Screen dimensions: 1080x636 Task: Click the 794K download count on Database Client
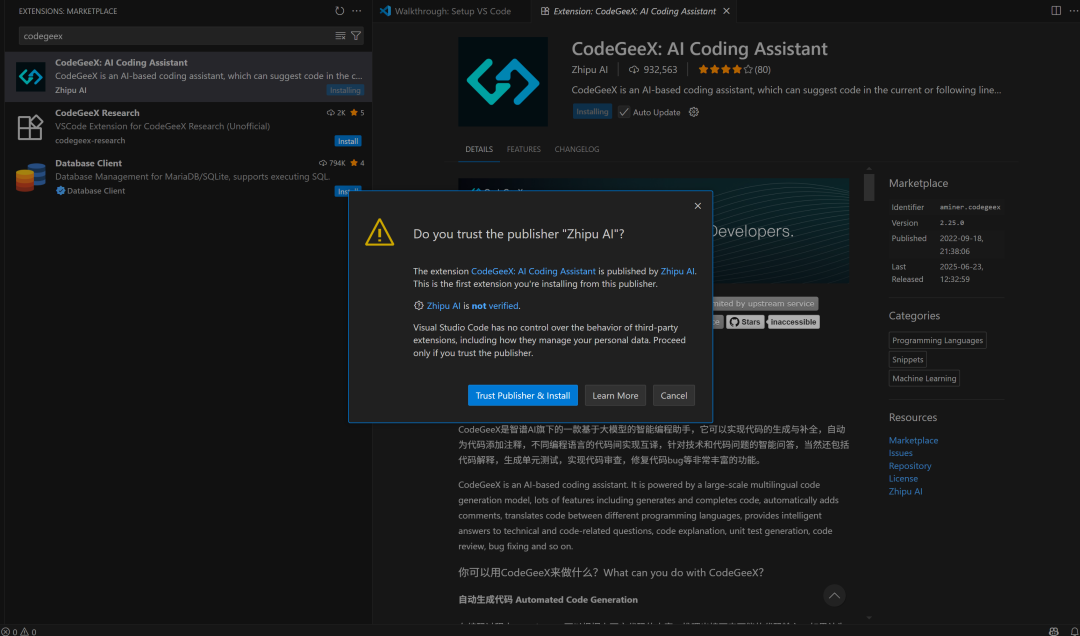(332, 163)
